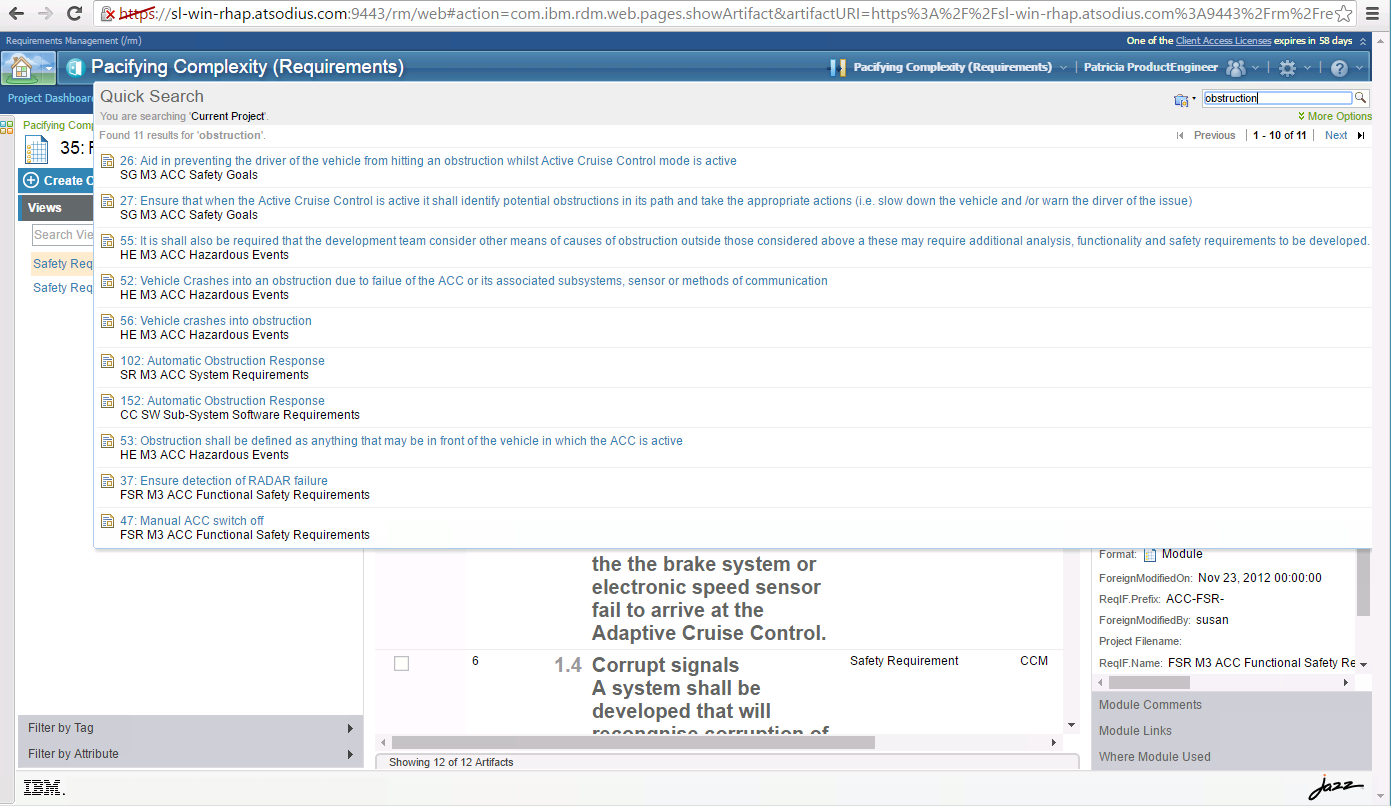Click artifact icon for result 47

point(107,522)
